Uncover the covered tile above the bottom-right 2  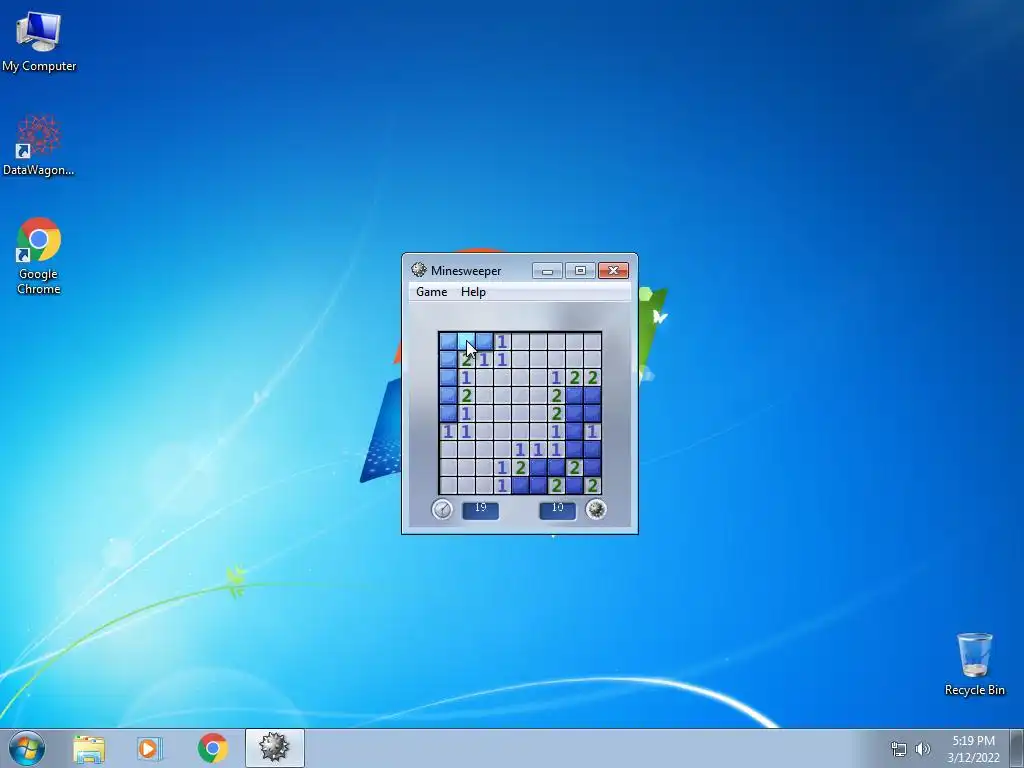[x=592, y=467]
